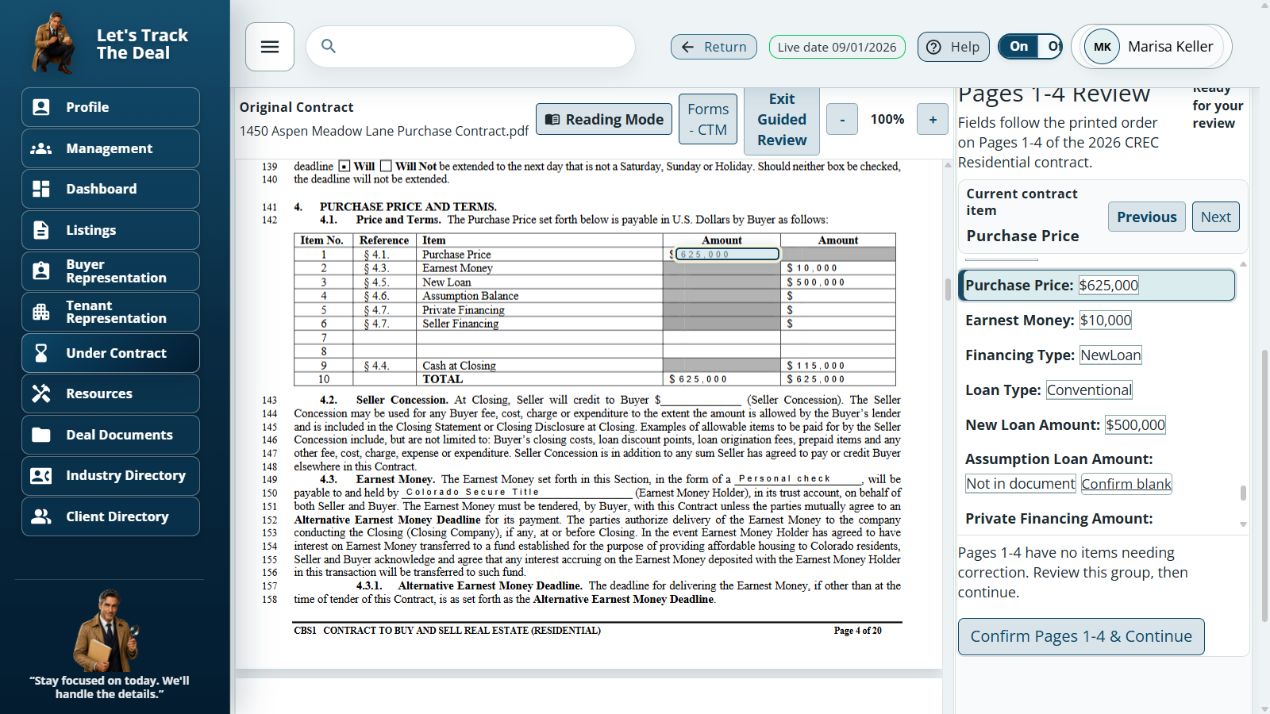The height and width of the screenshot is (714, 1270).
Task: Click the Private Financing Amount label
Action: [1059, 518]
